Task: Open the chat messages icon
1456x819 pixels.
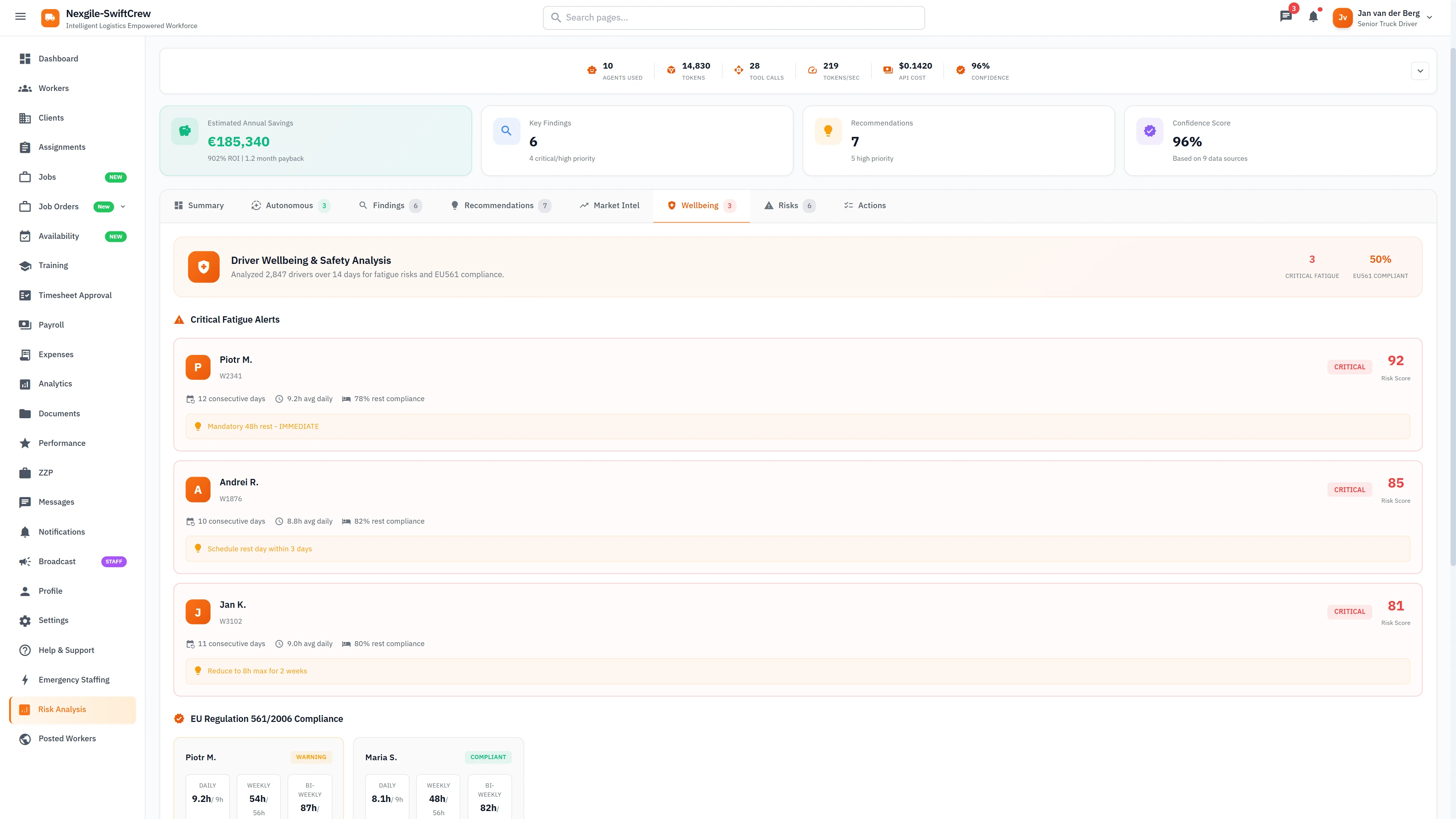Action: [1286, 16]
